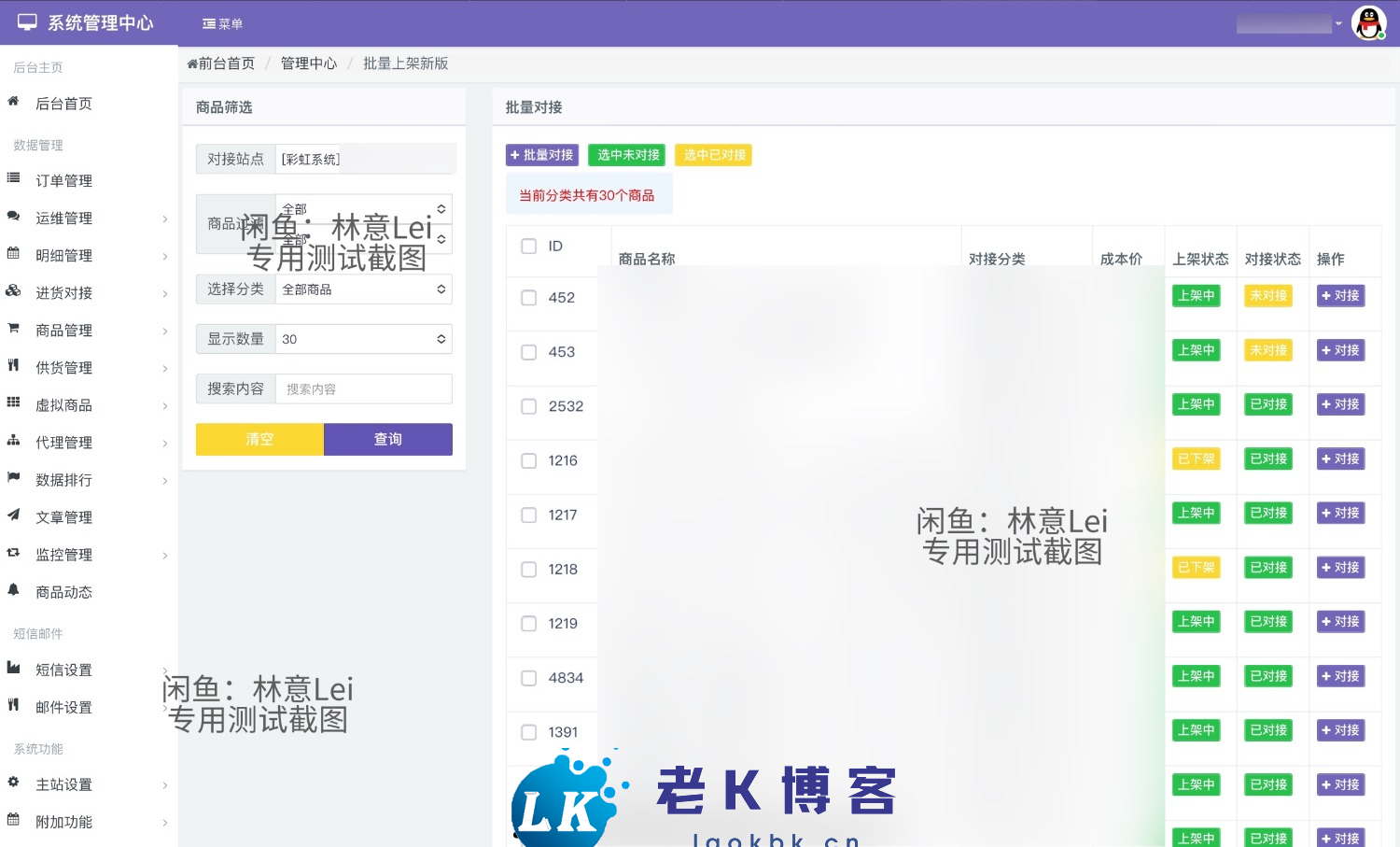Click the bell icon beside 商品动态
1400x847 pixels.
13,590
